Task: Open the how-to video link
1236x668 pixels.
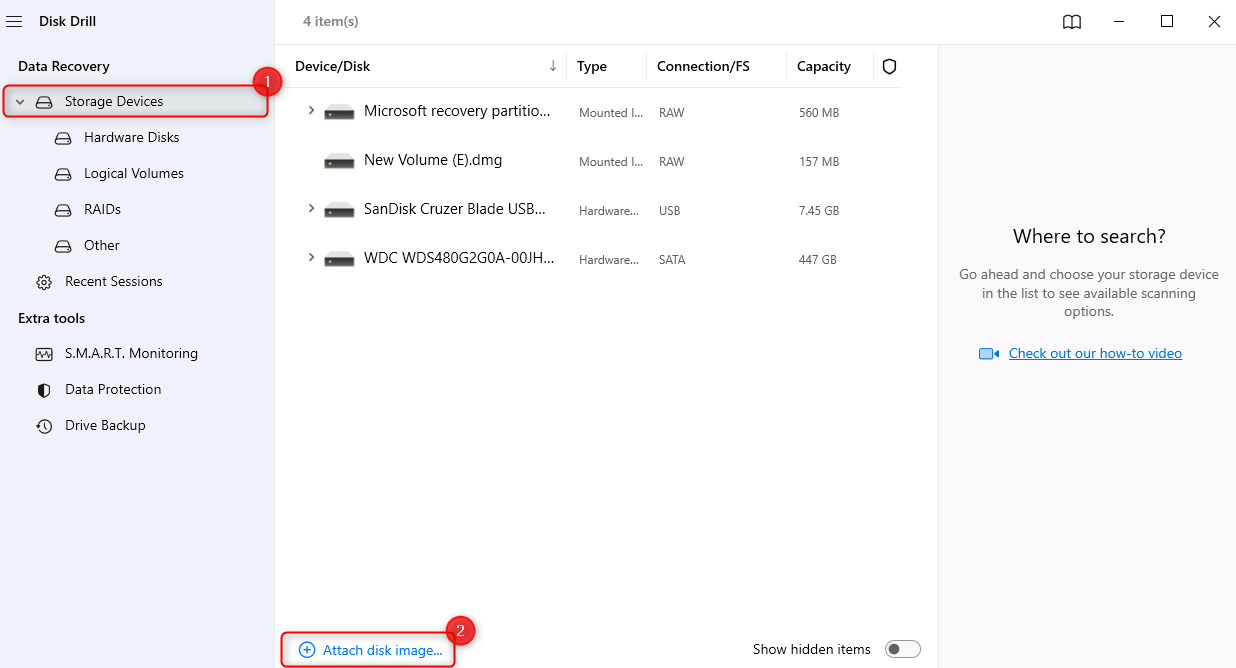Action: pos(1095,353)
